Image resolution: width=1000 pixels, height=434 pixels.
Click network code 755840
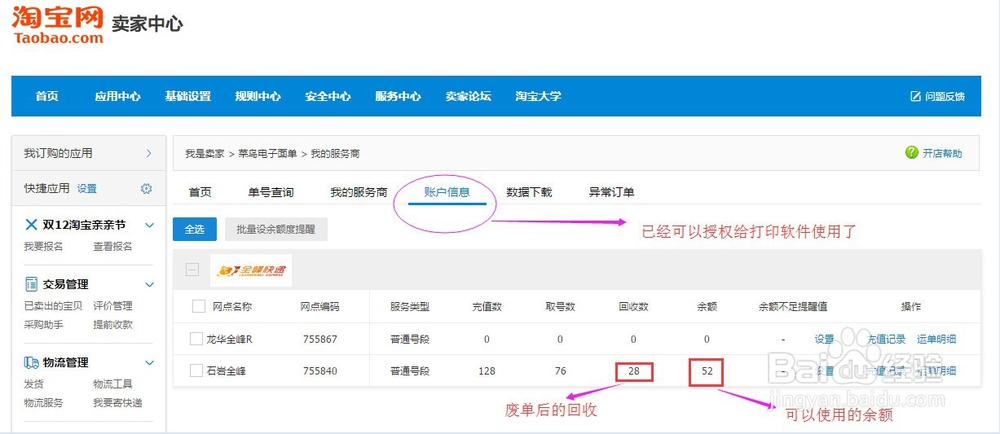point(320,370)
